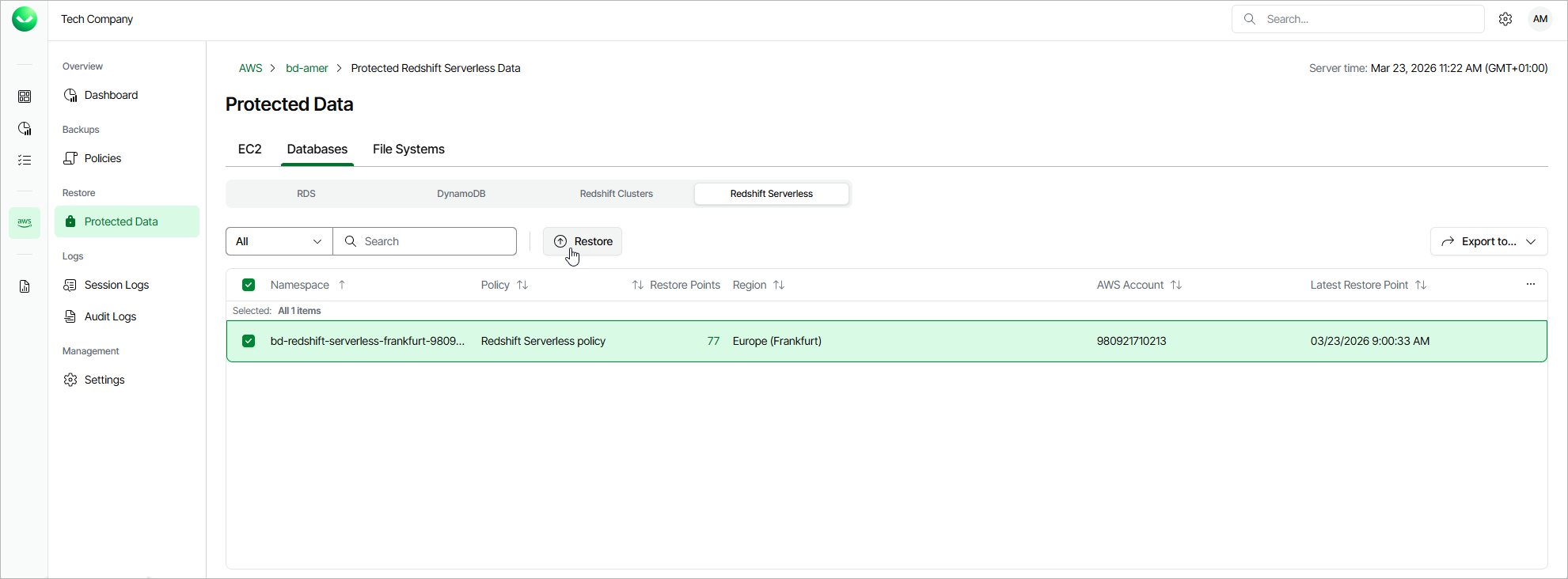Go to Dashboard in the sidebar
The height and width of the screenshot is (579, 1568).
(127, 95)
